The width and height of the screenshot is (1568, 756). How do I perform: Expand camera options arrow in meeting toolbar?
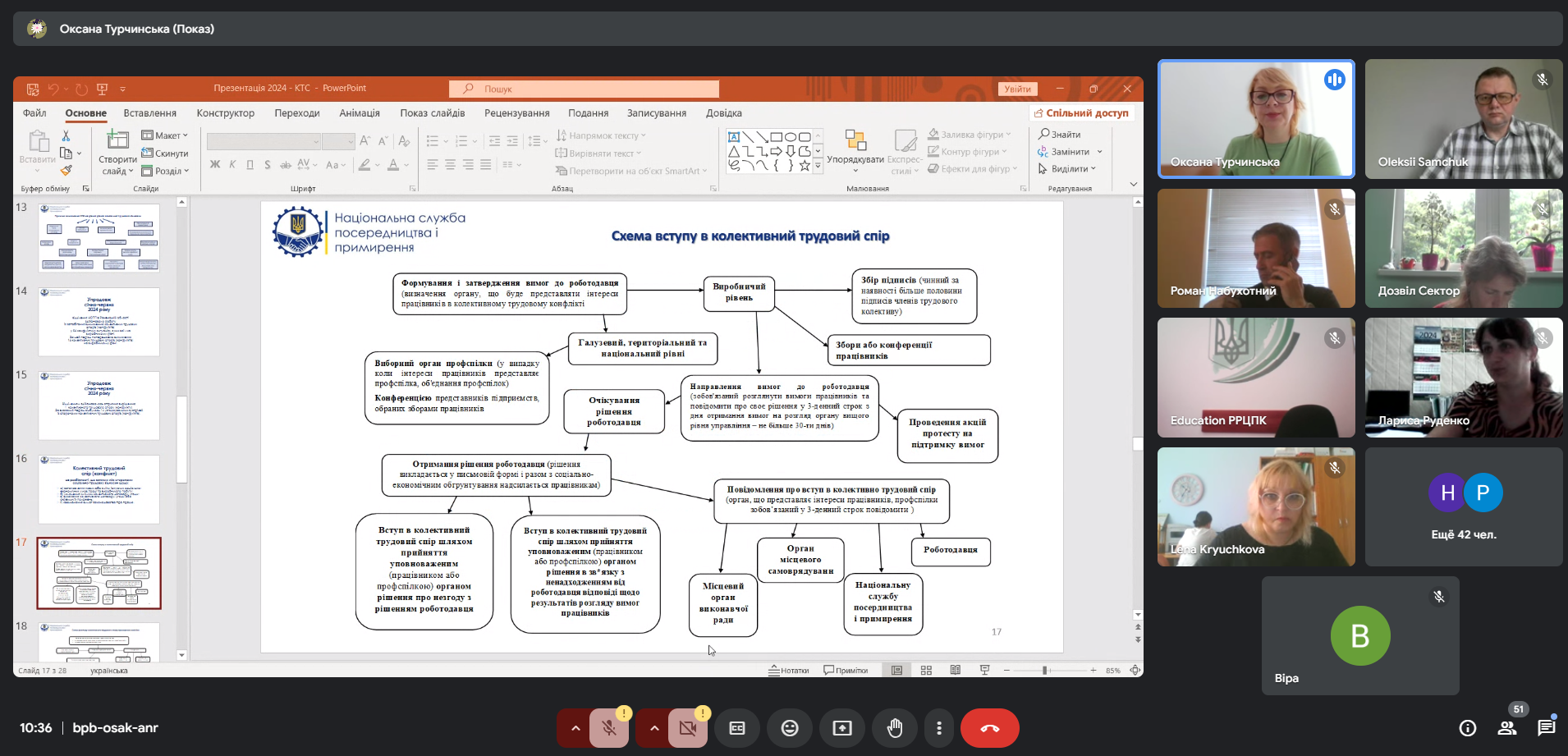pos(653,728)
